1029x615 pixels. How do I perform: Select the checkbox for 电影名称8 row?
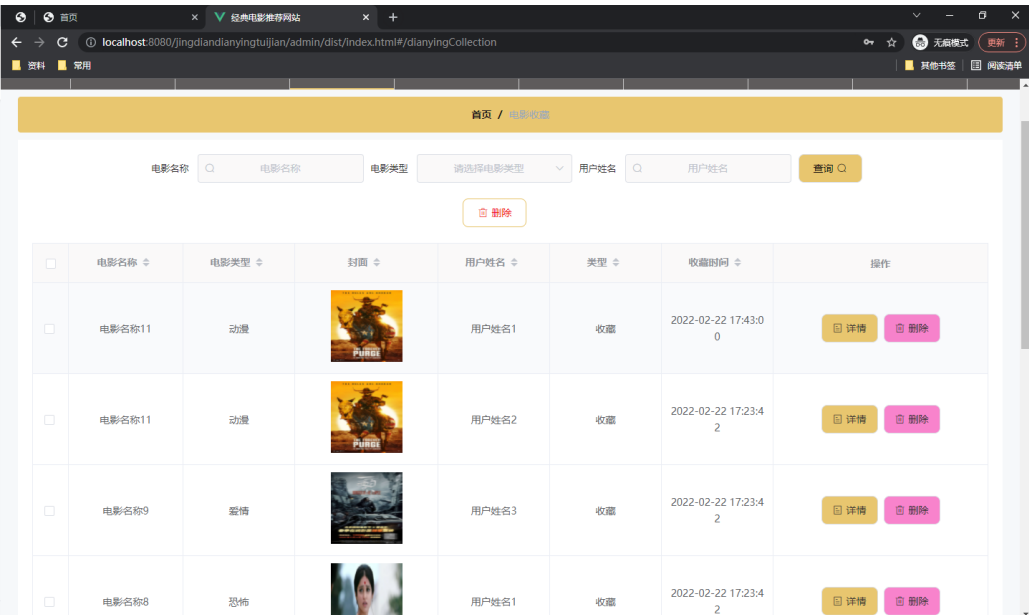(49, 601)
